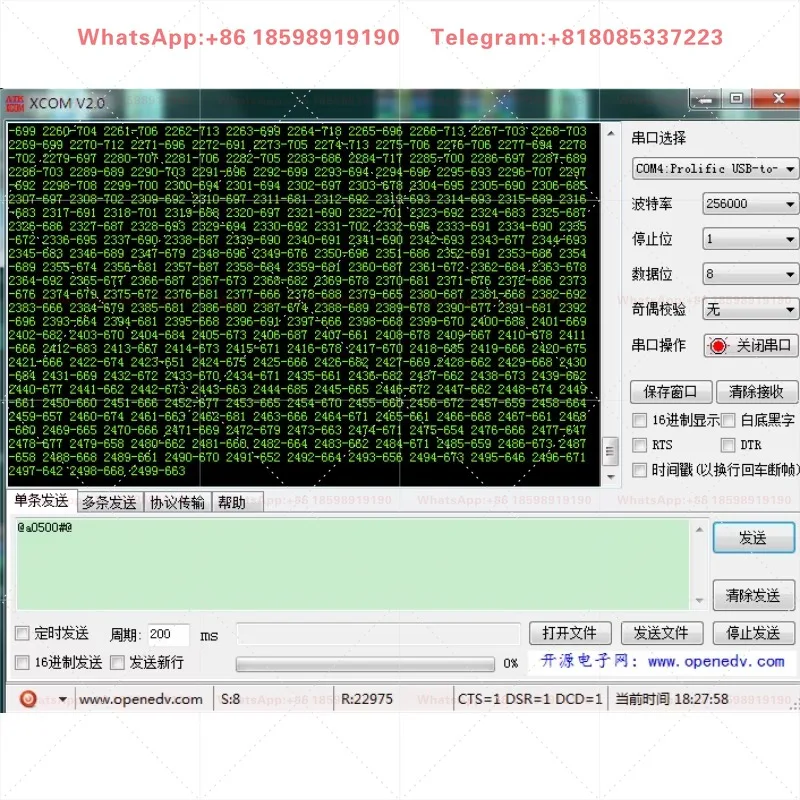Screen dimensions: 800x800
Task: Click receive window scrollbar thumb
Action: [611, 451]
